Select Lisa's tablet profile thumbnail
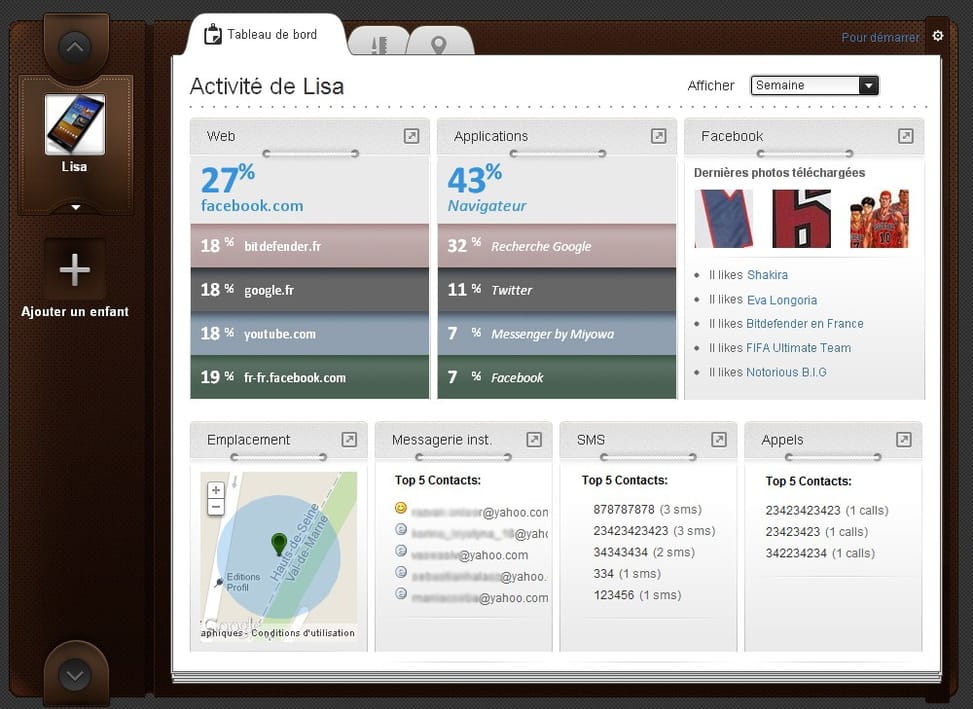The width and height of the screenshot is (973, 709). pyautogui.click(x=75, y=124)
